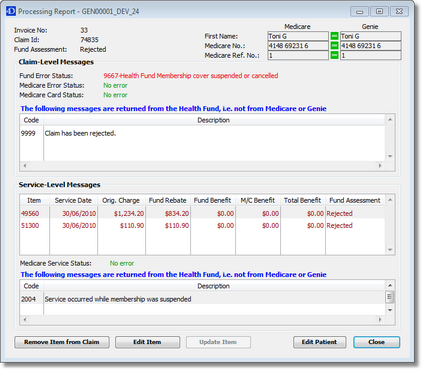The width and height of the screenshot is (422, 370).
Task: Click the 9667 Fund Error Status message
Action: 191,76
